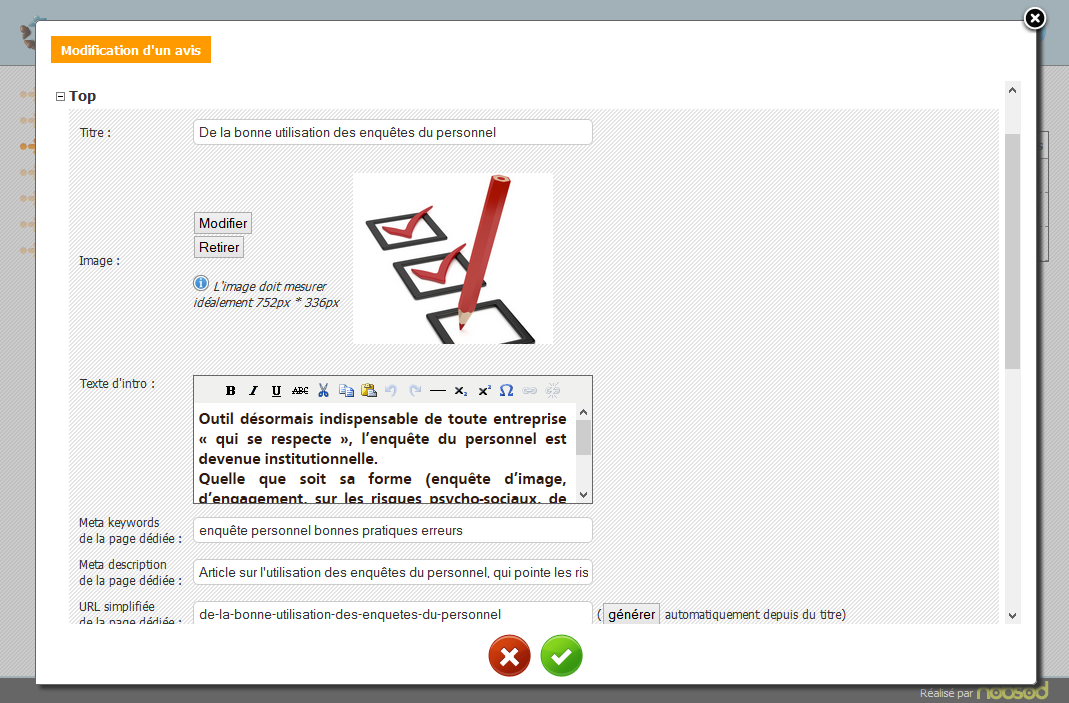Paste from clipboard icon
1069x703 pixels.
pos(369,391)
